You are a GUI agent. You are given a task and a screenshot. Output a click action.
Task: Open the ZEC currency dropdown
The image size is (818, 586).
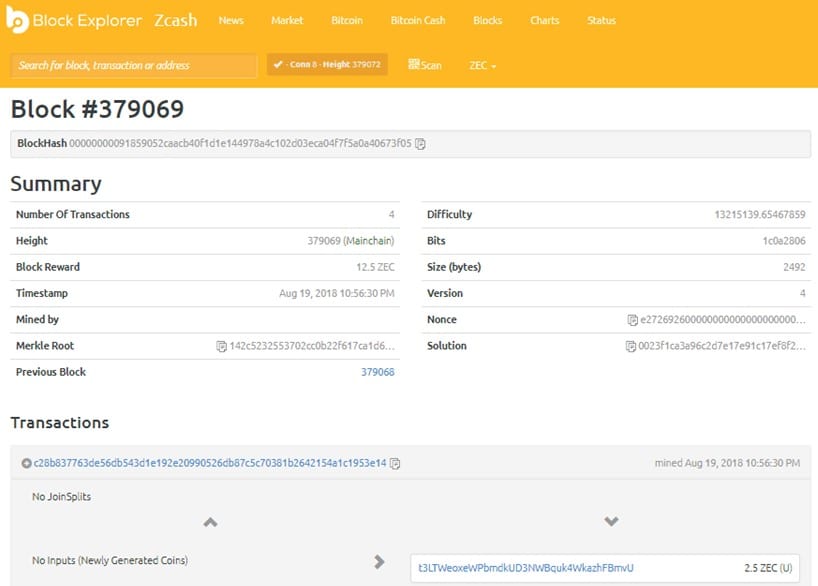[483, 65]
